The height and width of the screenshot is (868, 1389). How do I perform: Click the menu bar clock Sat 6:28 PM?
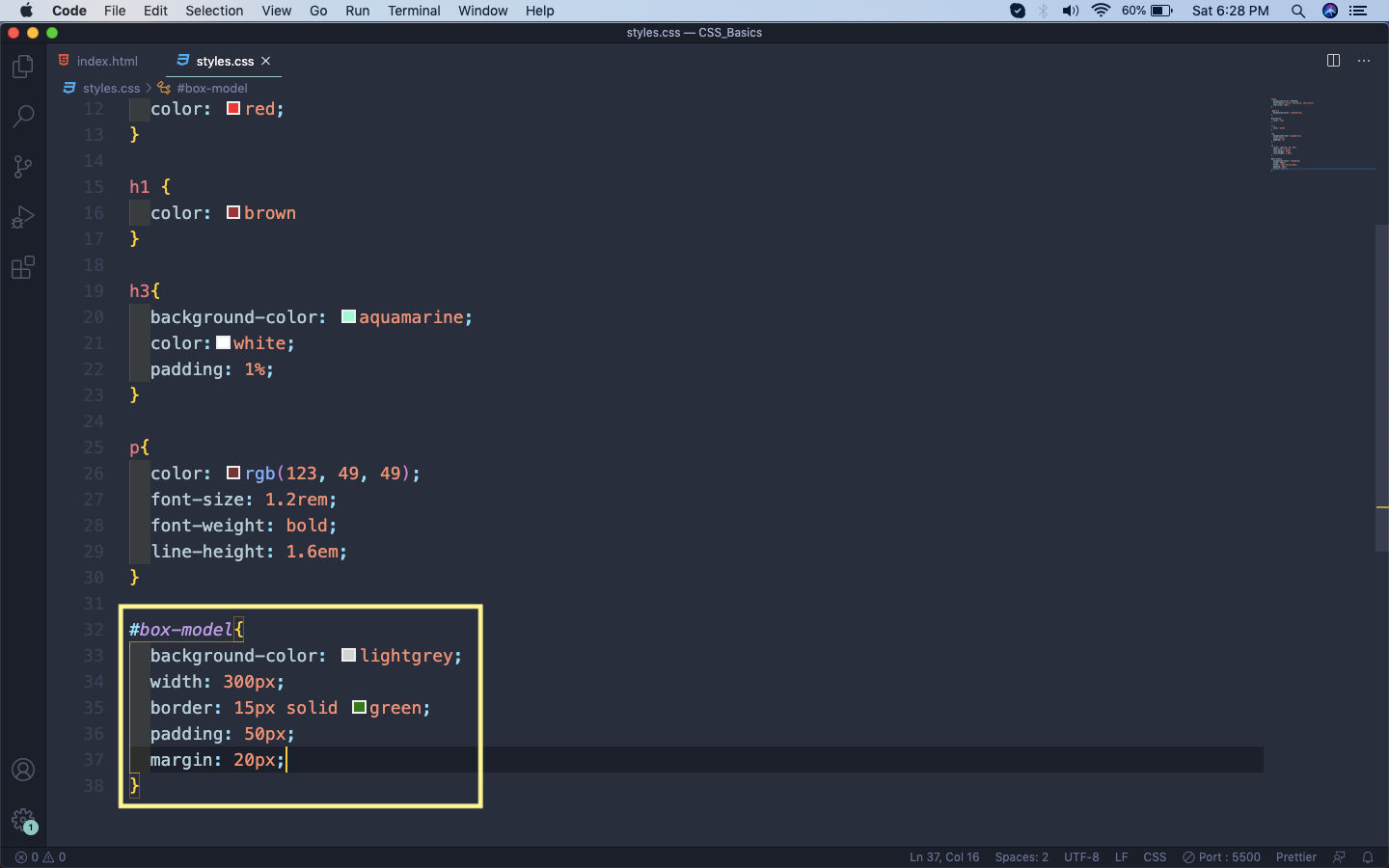1230,11
